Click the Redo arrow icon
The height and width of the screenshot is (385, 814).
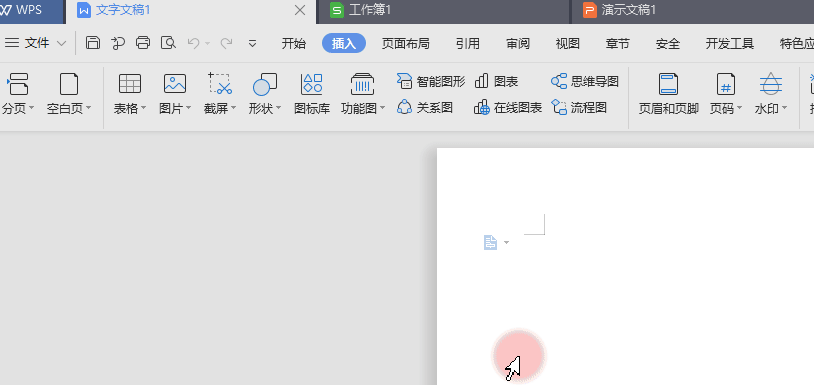(226, 43)
